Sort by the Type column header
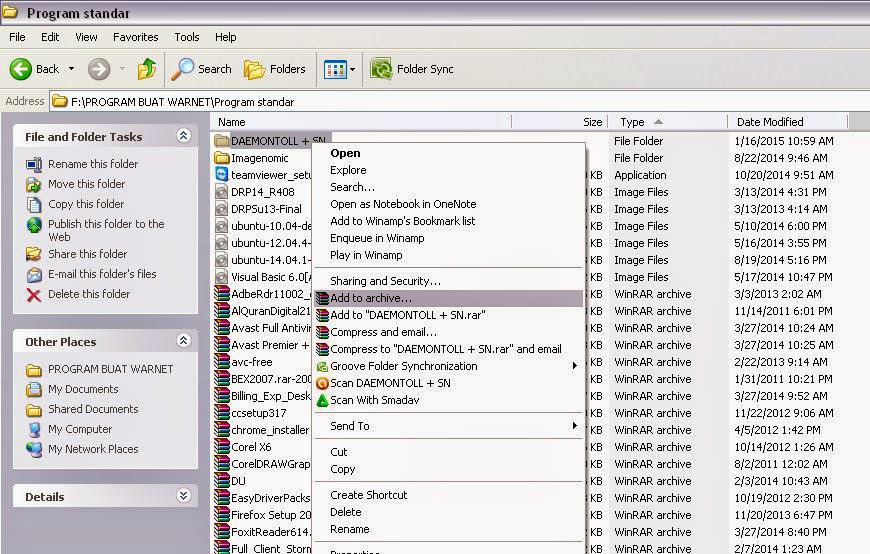This screenshot has height=554, width=870. (x=668, y=122)
